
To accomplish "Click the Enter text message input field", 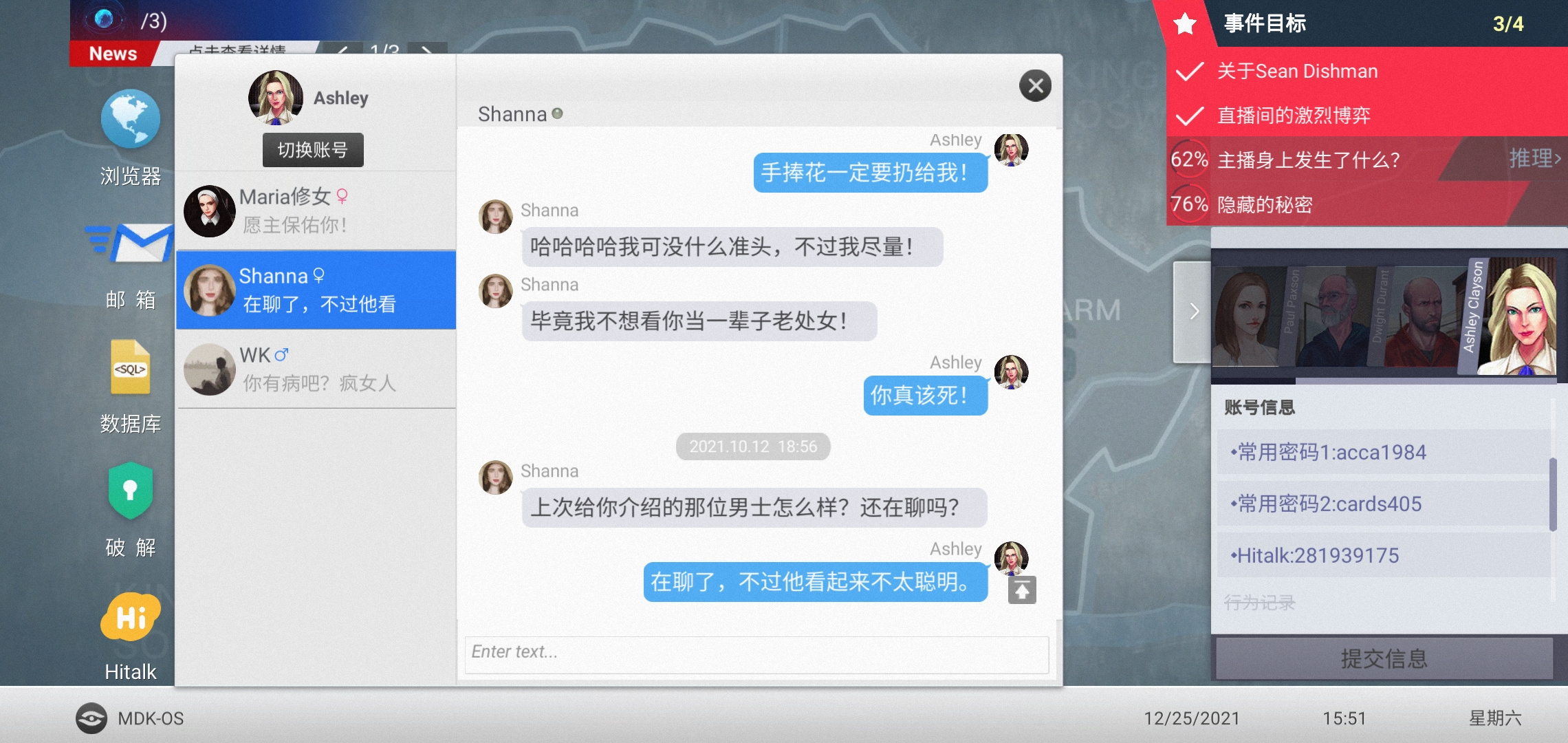I will pos(756,654).
